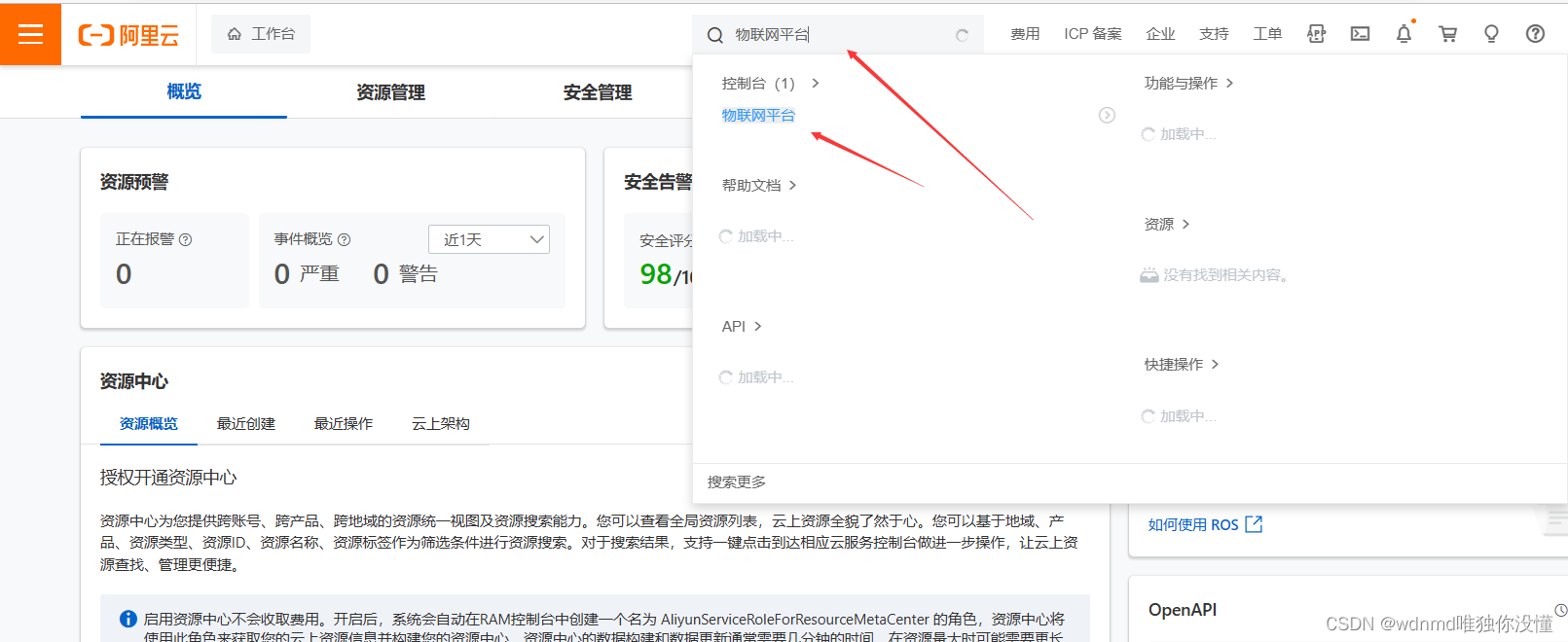Viewport: 1568px width, 642px height.
Task: Open the help question mark icon
Action: click(x=1535, y=34)
